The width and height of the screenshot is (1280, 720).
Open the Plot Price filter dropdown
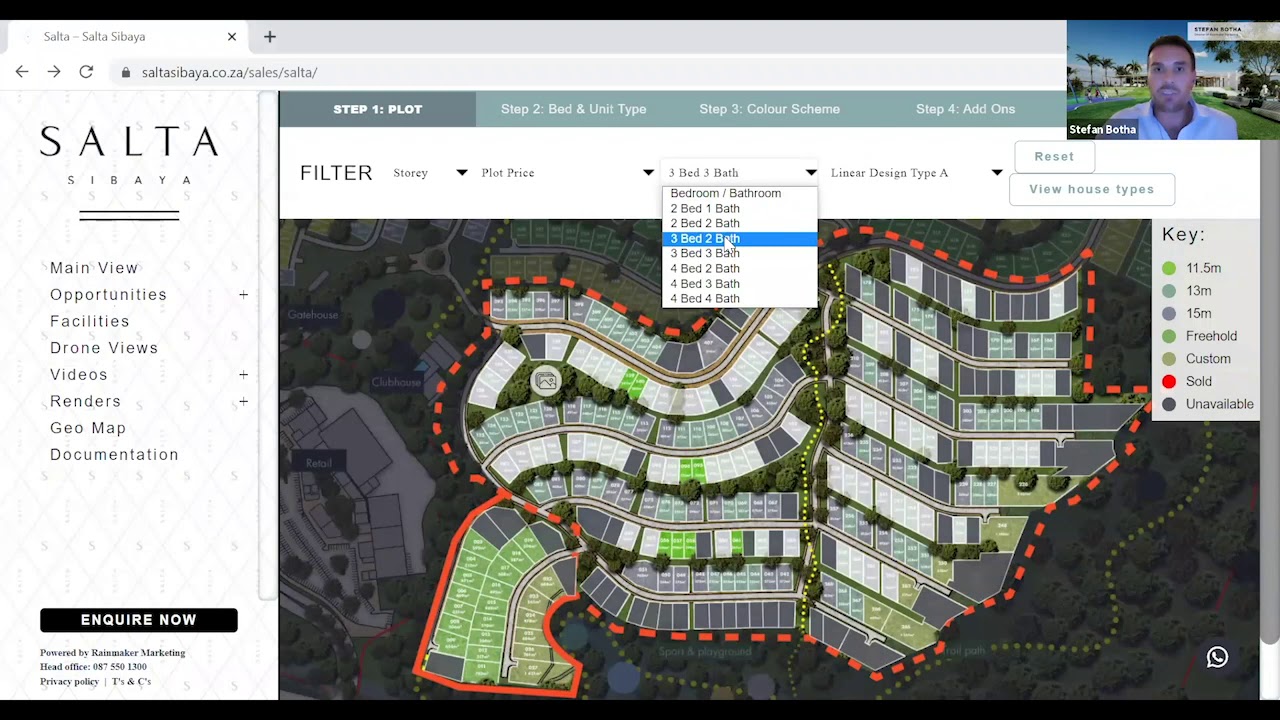pos(567,173)
